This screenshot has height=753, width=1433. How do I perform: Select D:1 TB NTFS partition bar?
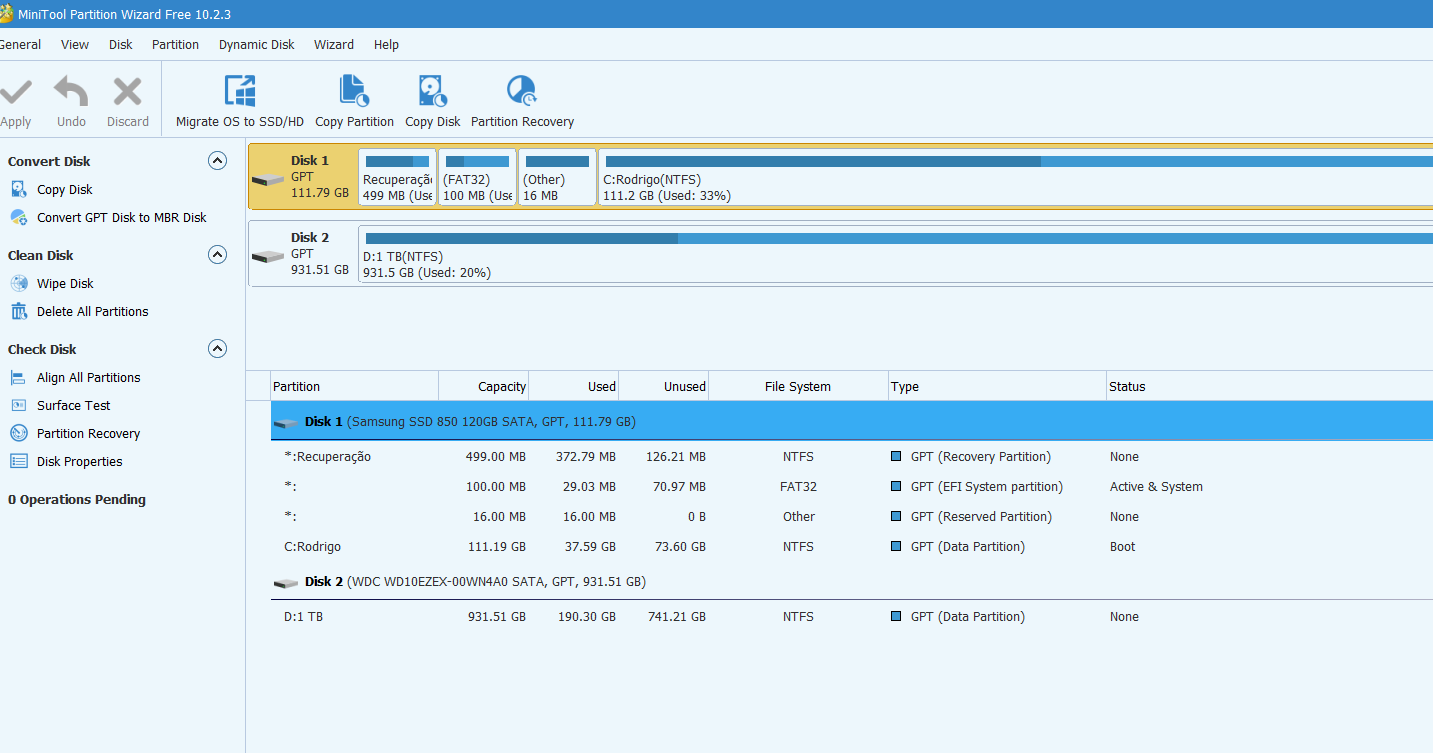(896, 254)
